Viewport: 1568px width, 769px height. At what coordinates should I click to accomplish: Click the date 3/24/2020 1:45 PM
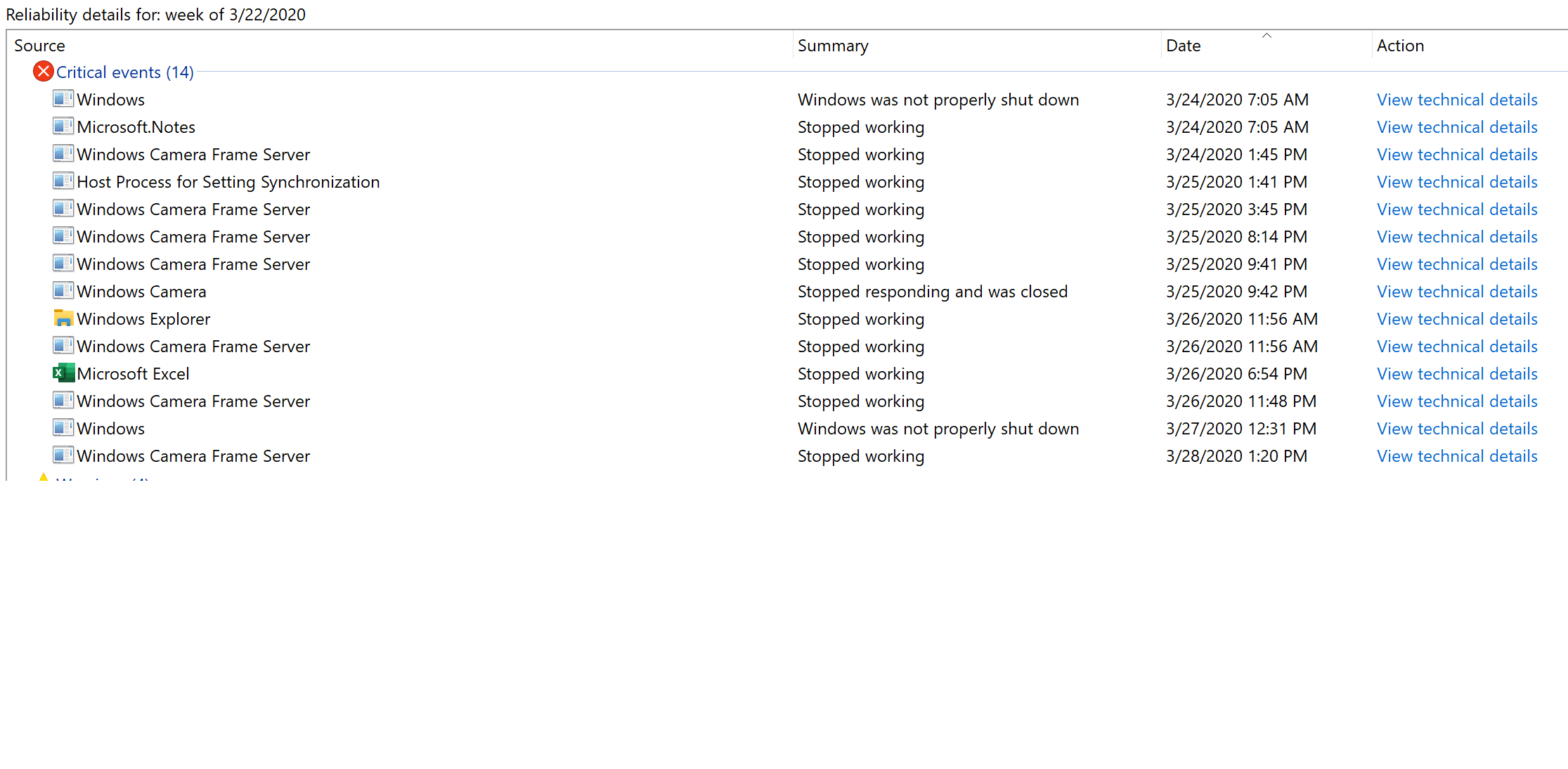point(1236,155)
